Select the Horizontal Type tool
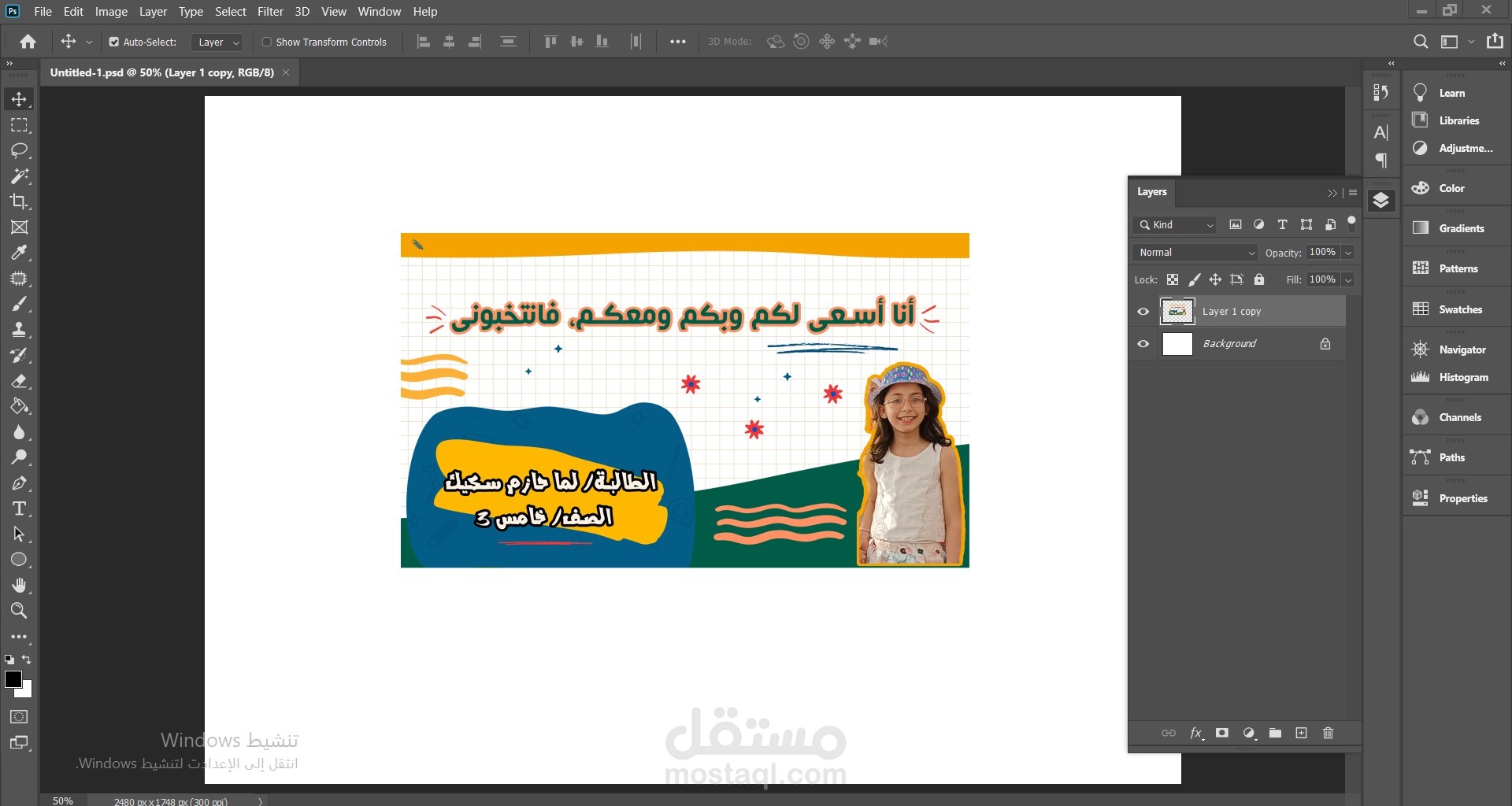This screenshot has height=806, width=1512. [19, 508]
